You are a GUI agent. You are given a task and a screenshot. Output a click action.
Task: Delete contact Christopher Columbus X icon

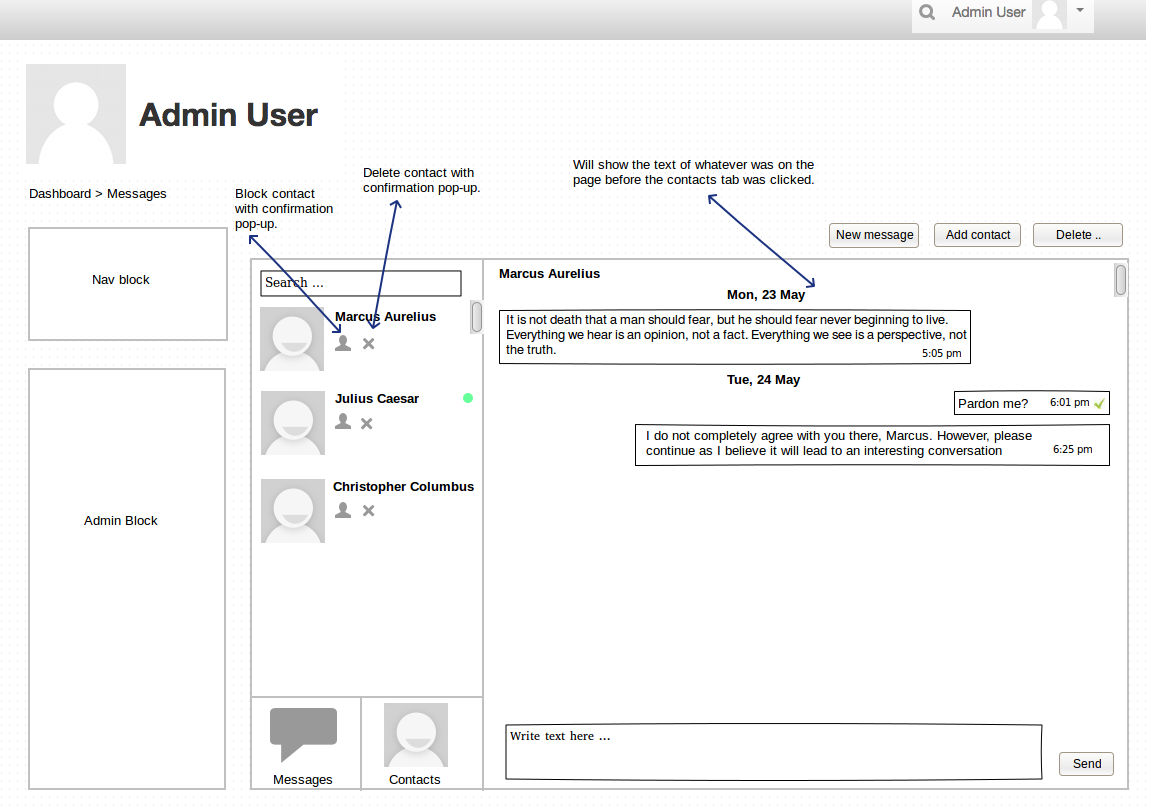368,510
